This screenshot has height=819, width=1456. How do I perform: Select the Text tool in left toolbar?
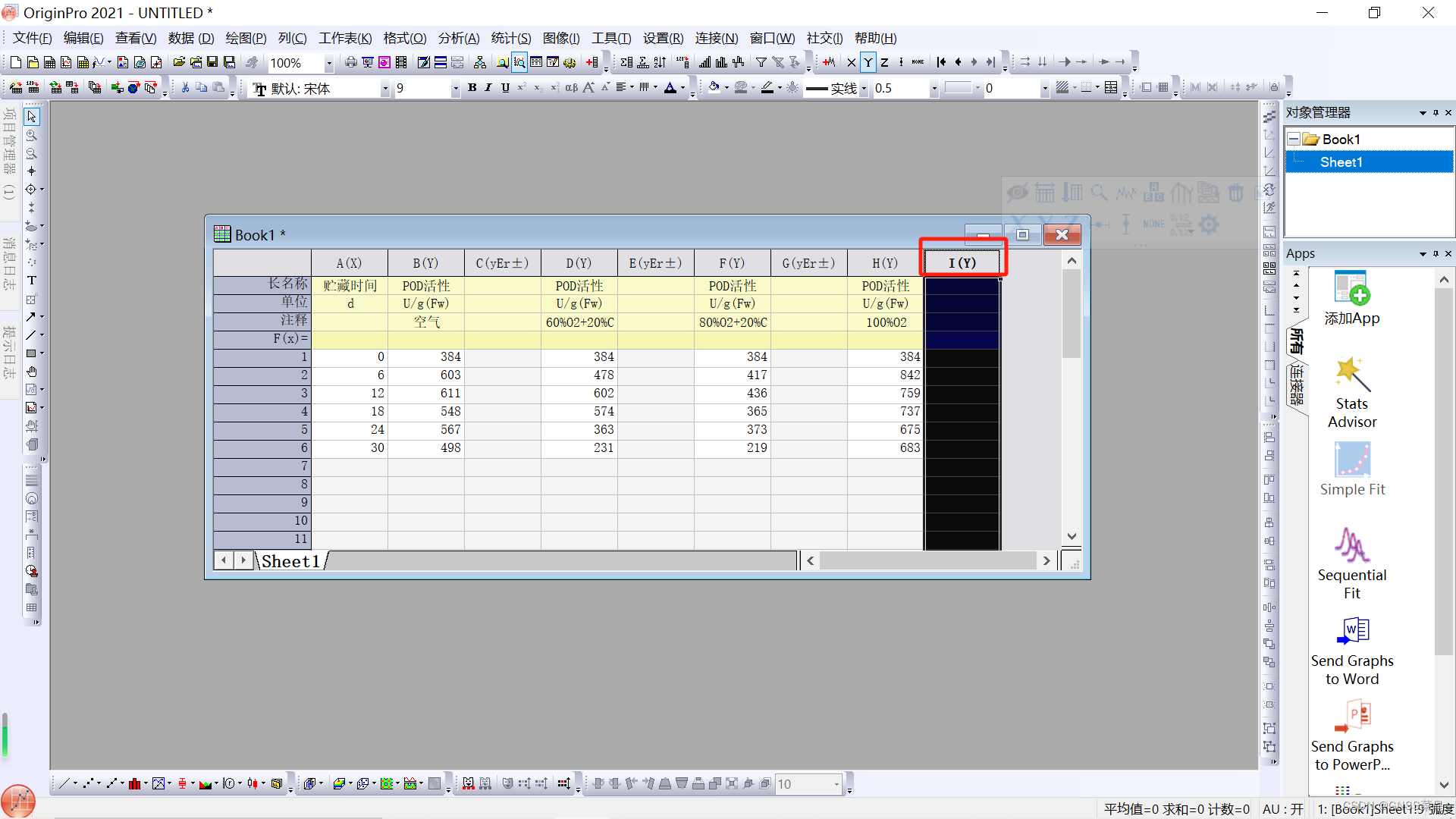32,281
